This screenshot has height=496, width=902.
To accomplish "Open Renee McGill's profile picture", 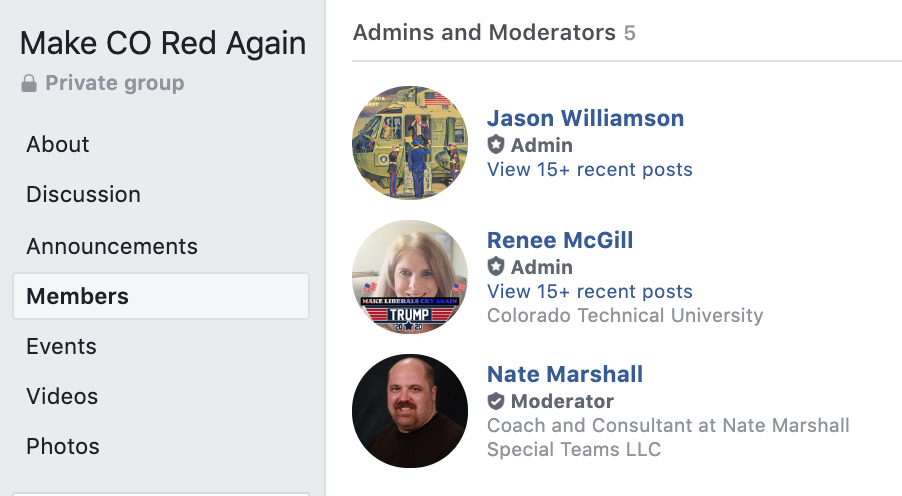I will coord(410,277).
